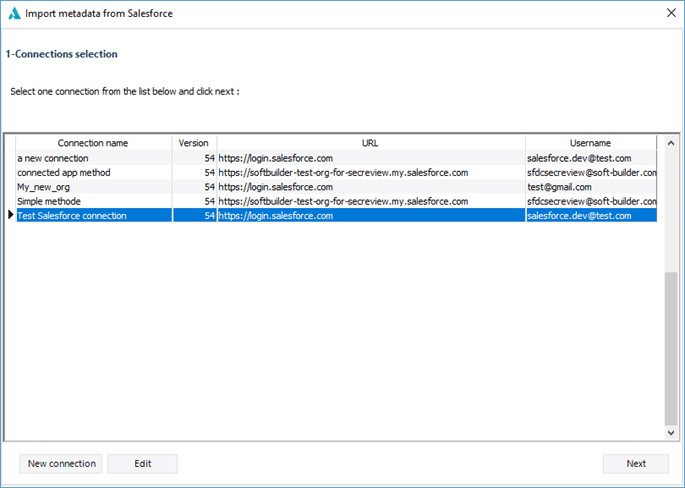Screen dimensions: 685x488
Task: Select the 'connected app method' connection
Action: (93, 172)
